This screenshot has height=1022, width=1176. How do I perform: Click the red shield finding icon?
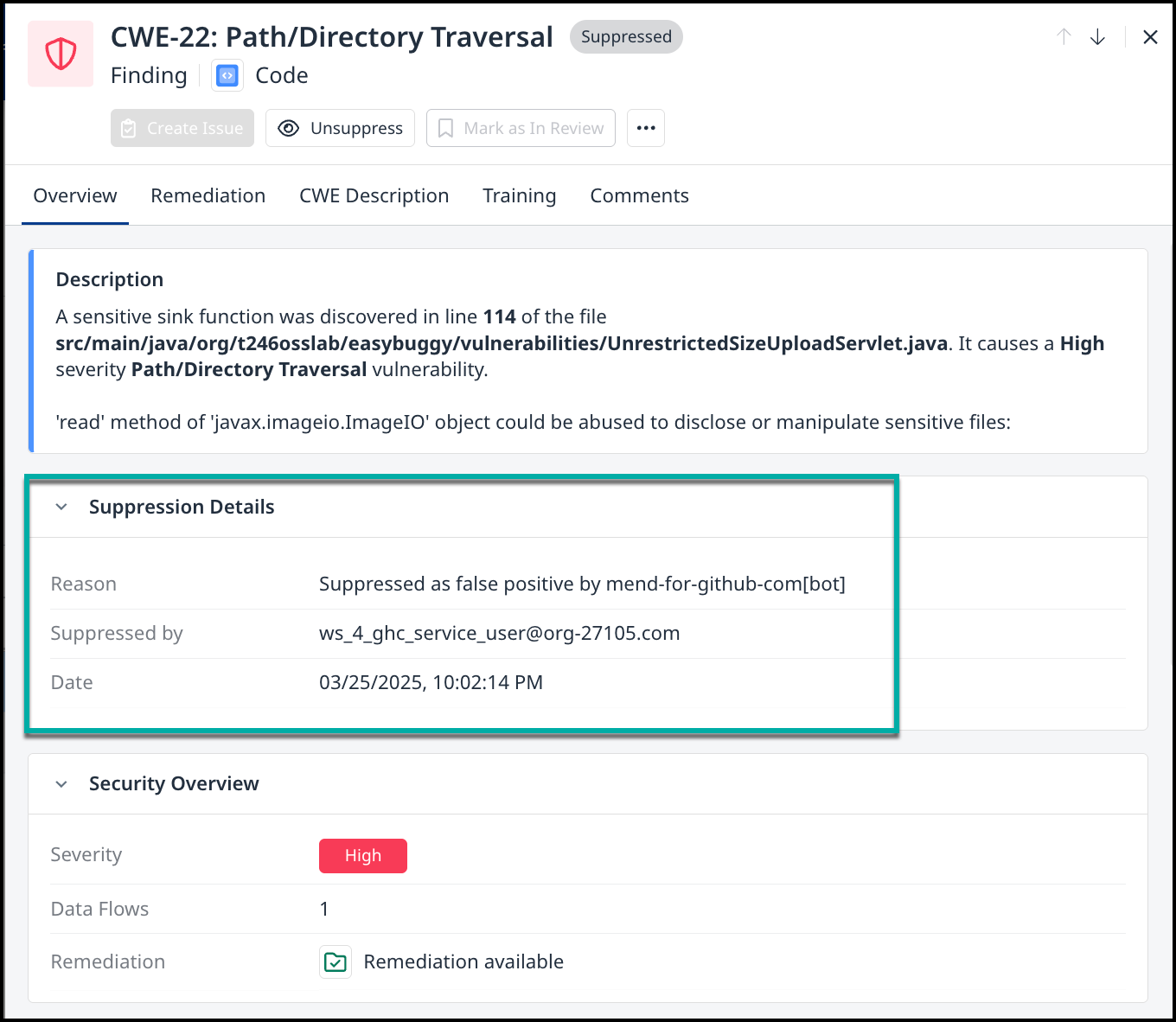coord(61,54)
